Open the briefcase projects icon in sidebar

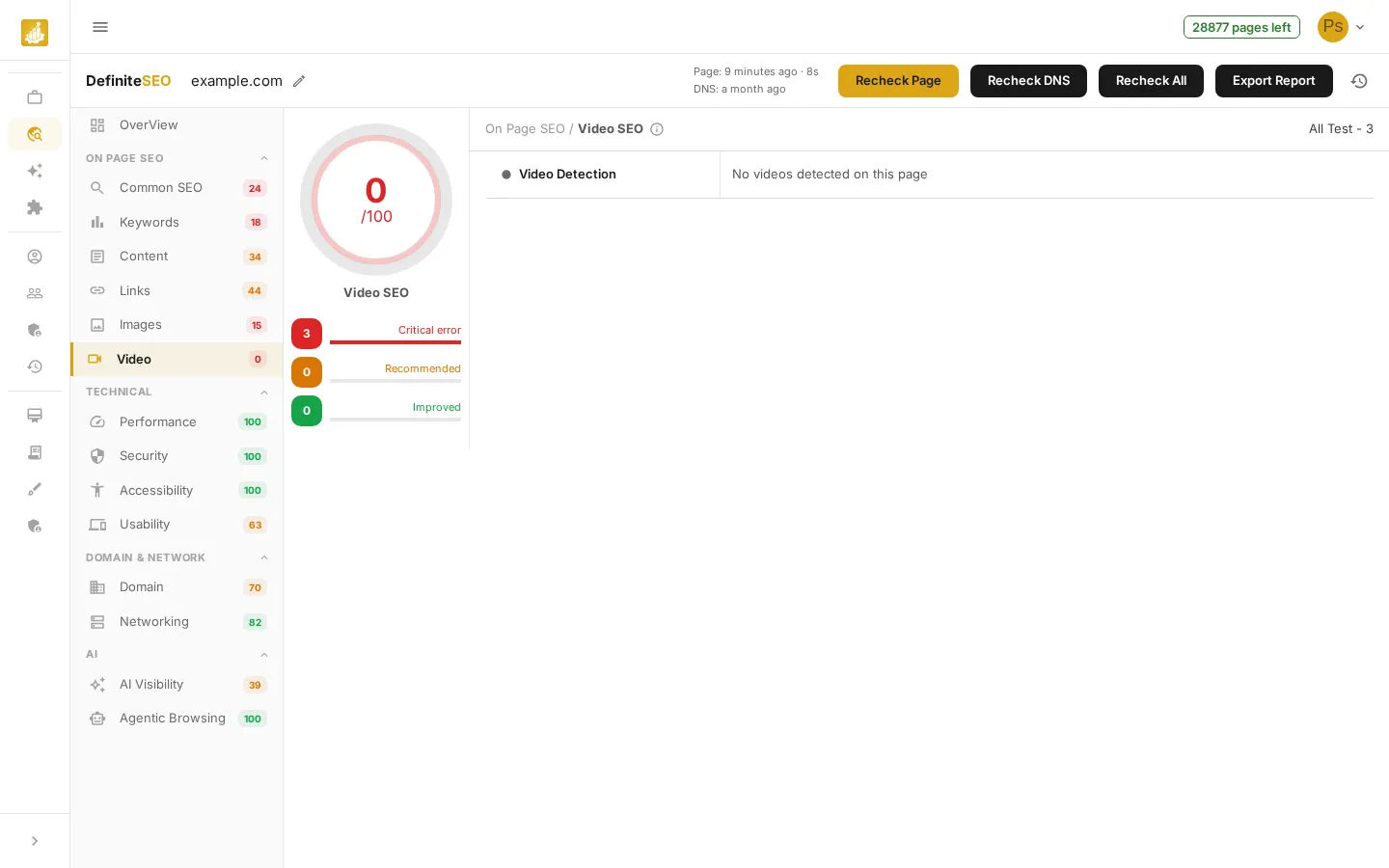click(x=35, y=97)
